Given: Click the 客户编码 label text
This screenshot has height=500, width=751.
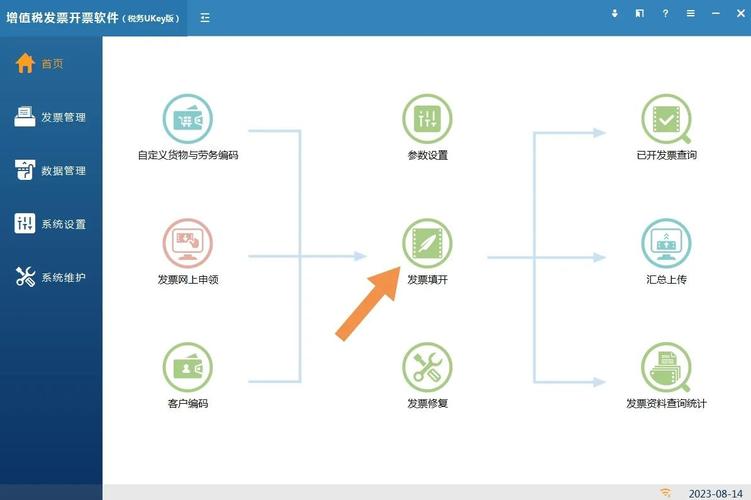Looking at the screenshot, I should [188, 404].
